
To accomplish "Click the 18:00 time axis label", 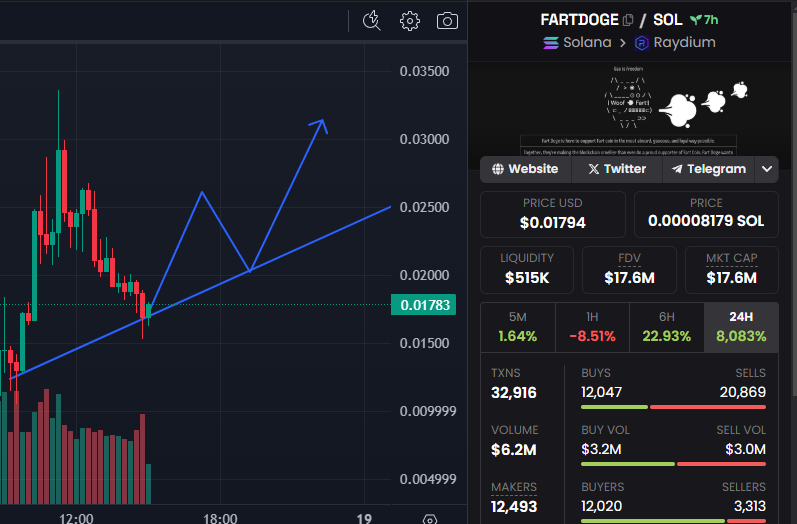I will [x=220, y=518].
